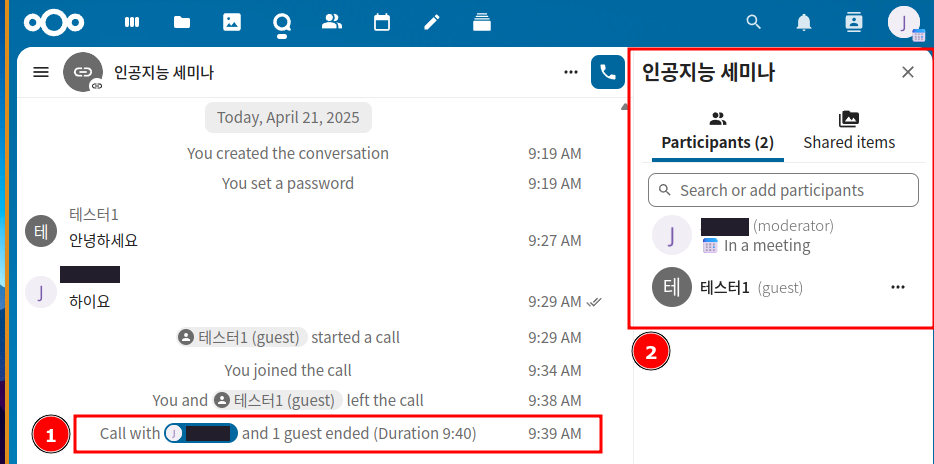Open the Deck app icon
This screenshot has width=934, height=464.
pyautogui.click(x=482, y=22)
